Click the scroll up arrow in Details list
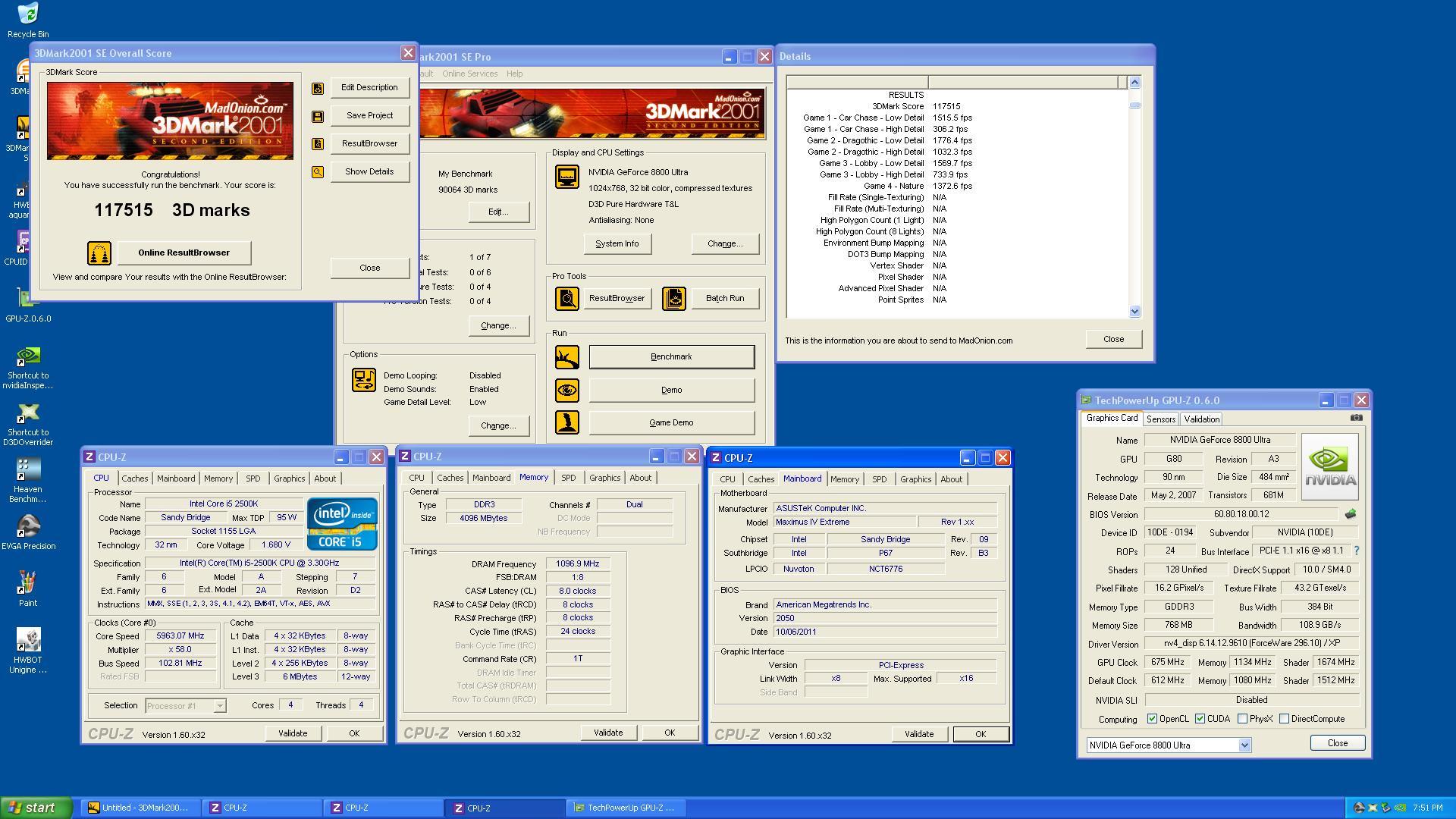 click(x=1134, y=82)
